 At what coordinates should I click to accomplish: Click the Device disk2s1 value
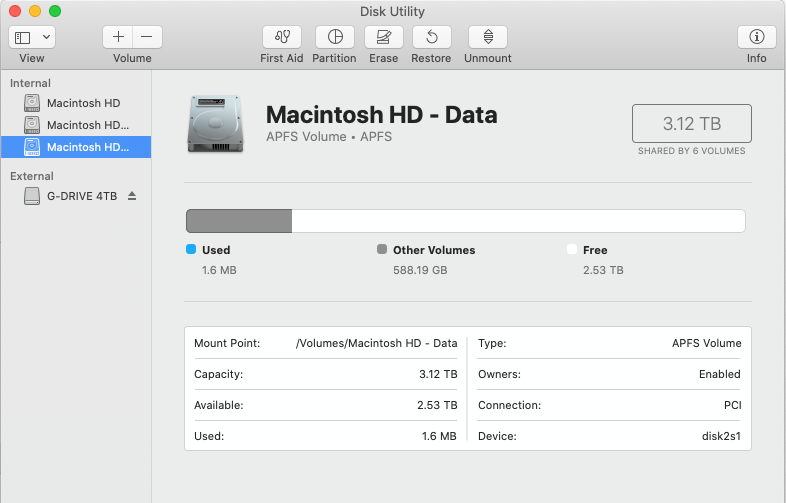pyautogui.click(x=721, y=436)
